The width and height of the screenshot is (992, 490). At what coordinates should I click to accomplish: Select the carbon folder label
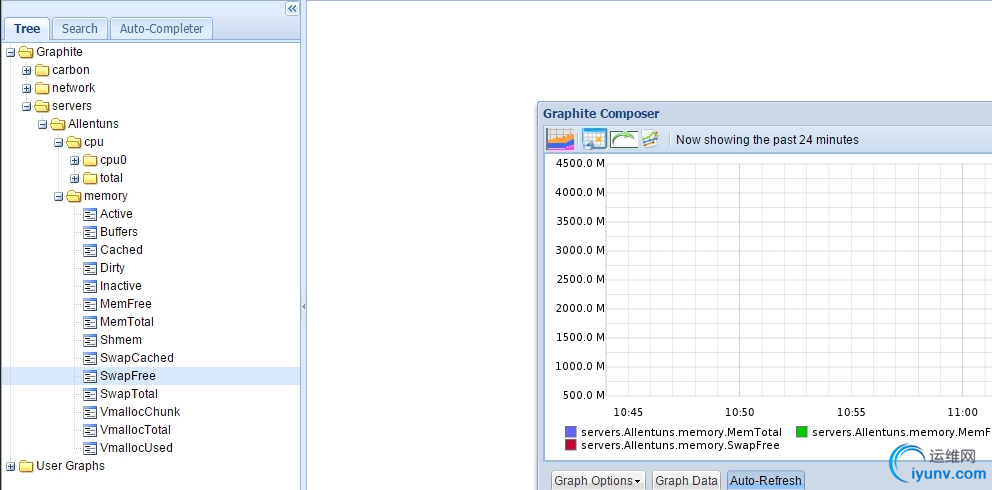(x=71, y=70)
